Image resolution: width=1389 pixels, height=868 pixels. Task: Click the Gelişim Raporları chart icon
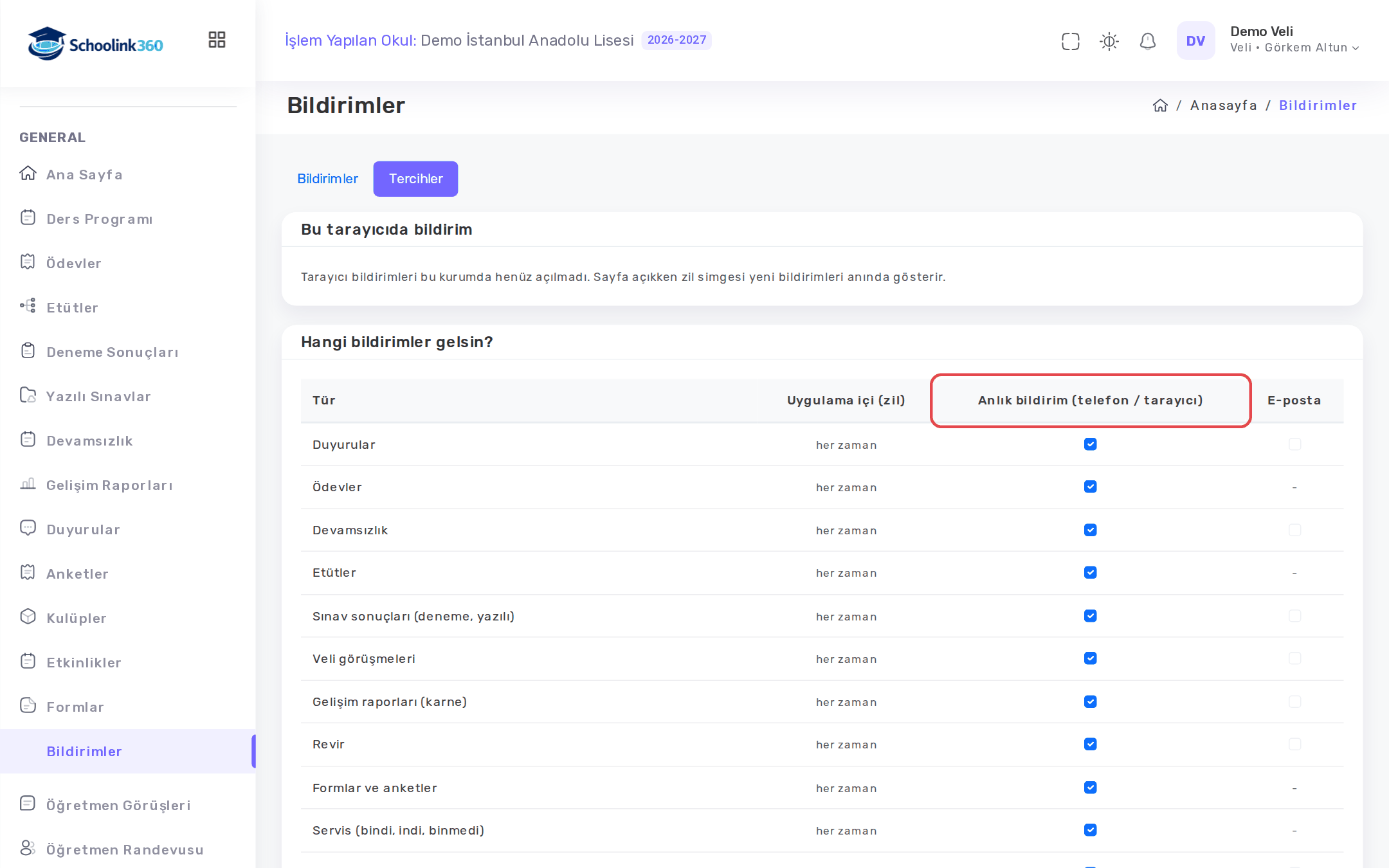28,484
